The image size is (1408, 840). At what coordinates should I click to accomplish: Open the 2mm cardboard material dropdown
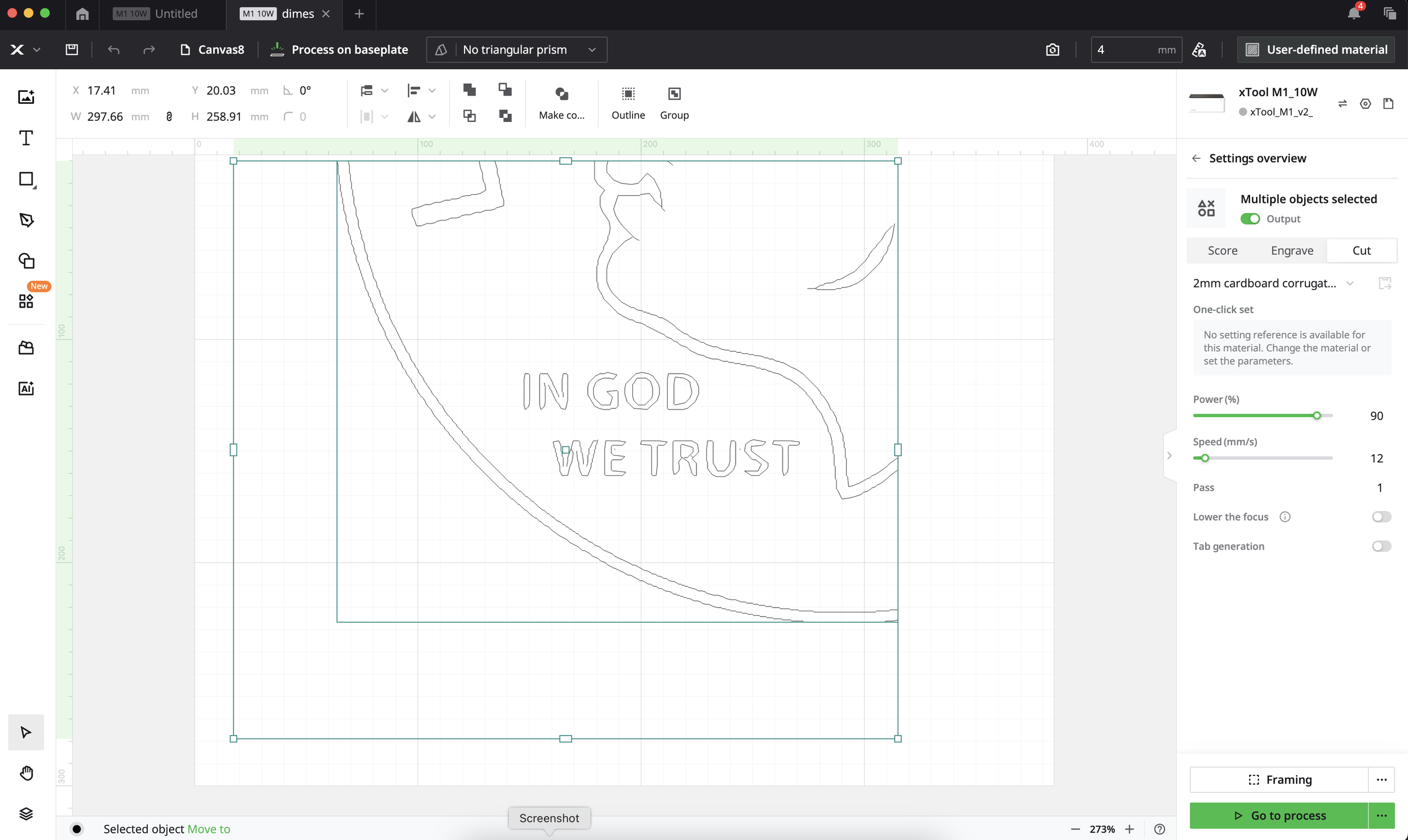[x=1273, y=283]
